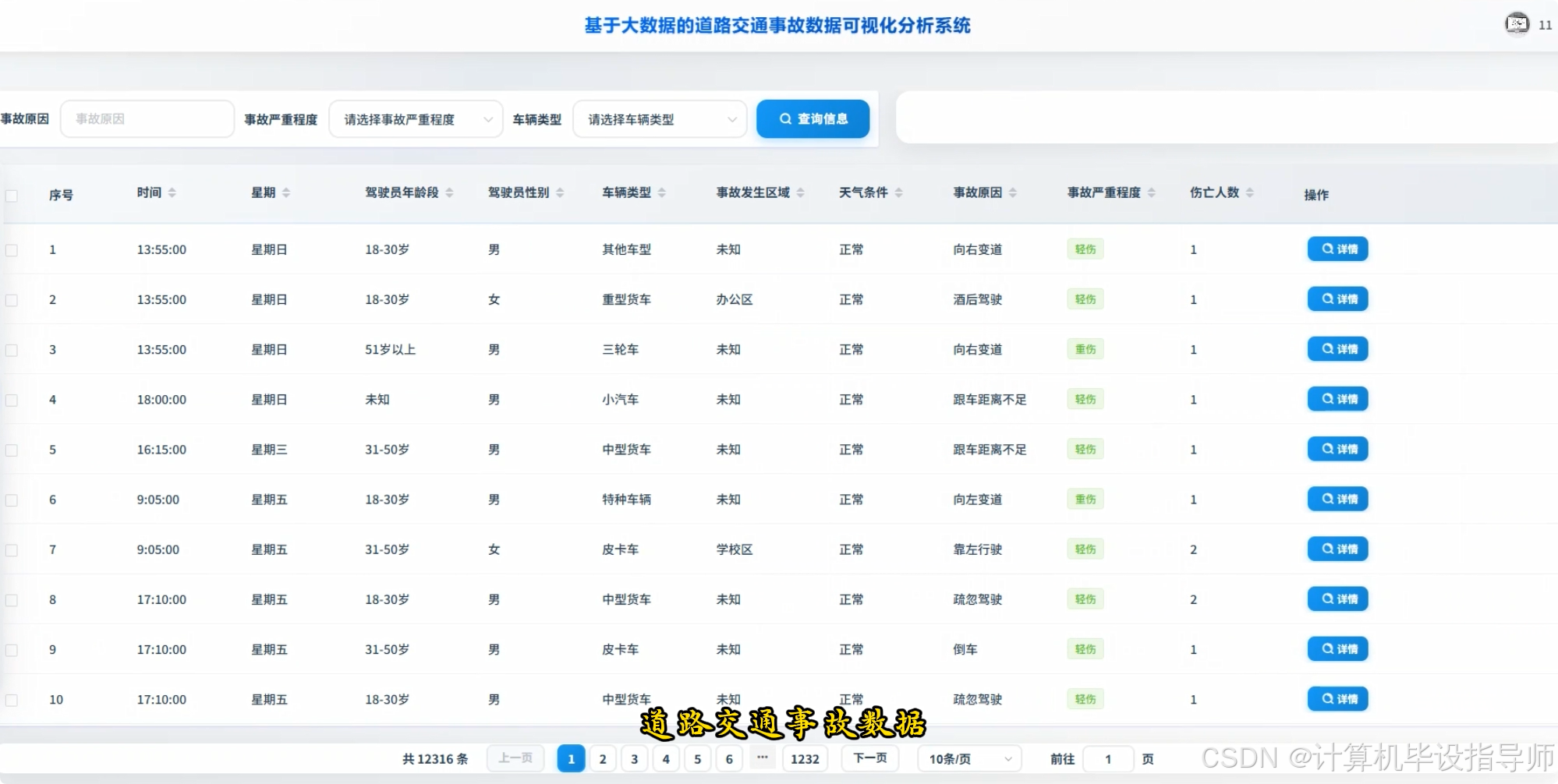Image resolution: width=1558 pixels, height=784 pixels.
Task: Open the user avatar icon in top-right corner
Action: [x=1517, y=23]
